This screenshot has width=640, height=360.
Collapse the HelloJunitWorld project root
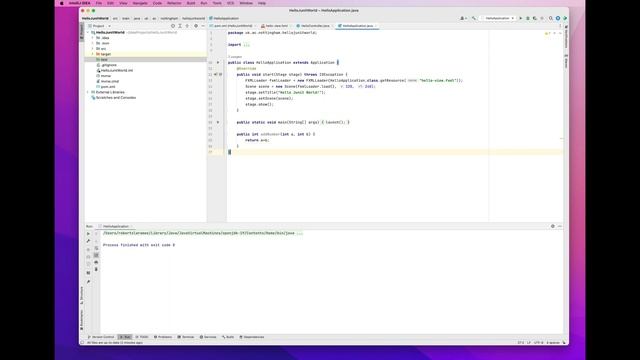pyautogui.click(x=88, y=32)
